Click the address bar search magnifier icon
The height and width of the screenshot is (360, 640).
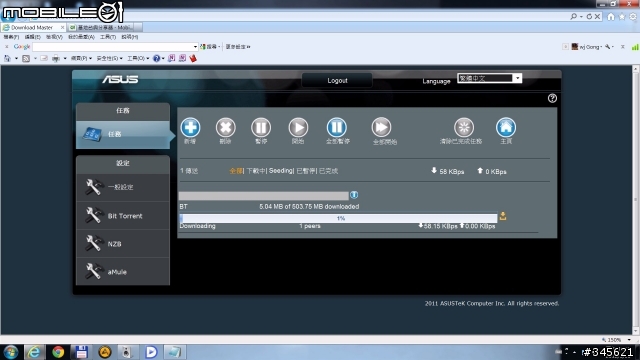click(x=574, y=16)
